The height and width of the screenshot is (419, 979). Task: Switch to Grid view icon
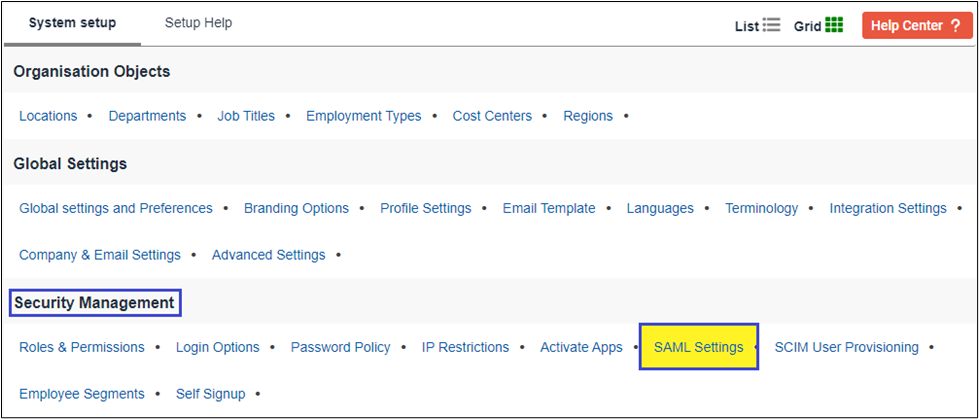coord(834,26)
